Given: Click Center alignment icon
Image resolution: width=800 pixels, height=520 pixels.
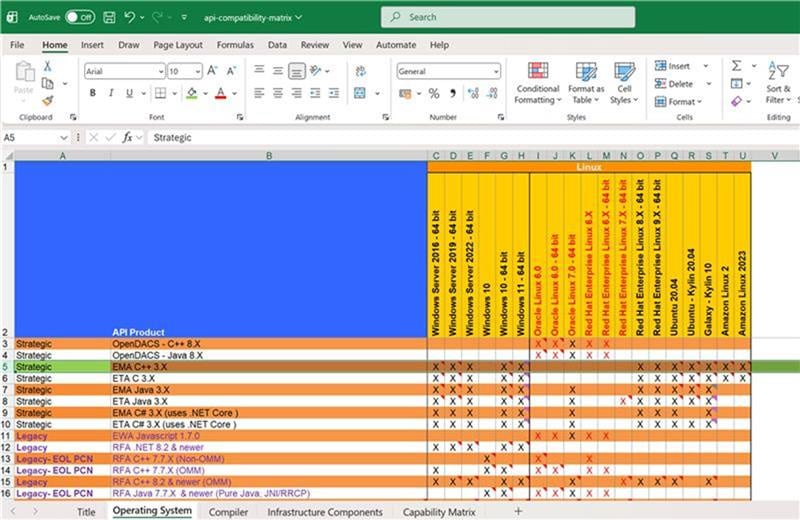Looking at the screenshot, I should (278, 93).
